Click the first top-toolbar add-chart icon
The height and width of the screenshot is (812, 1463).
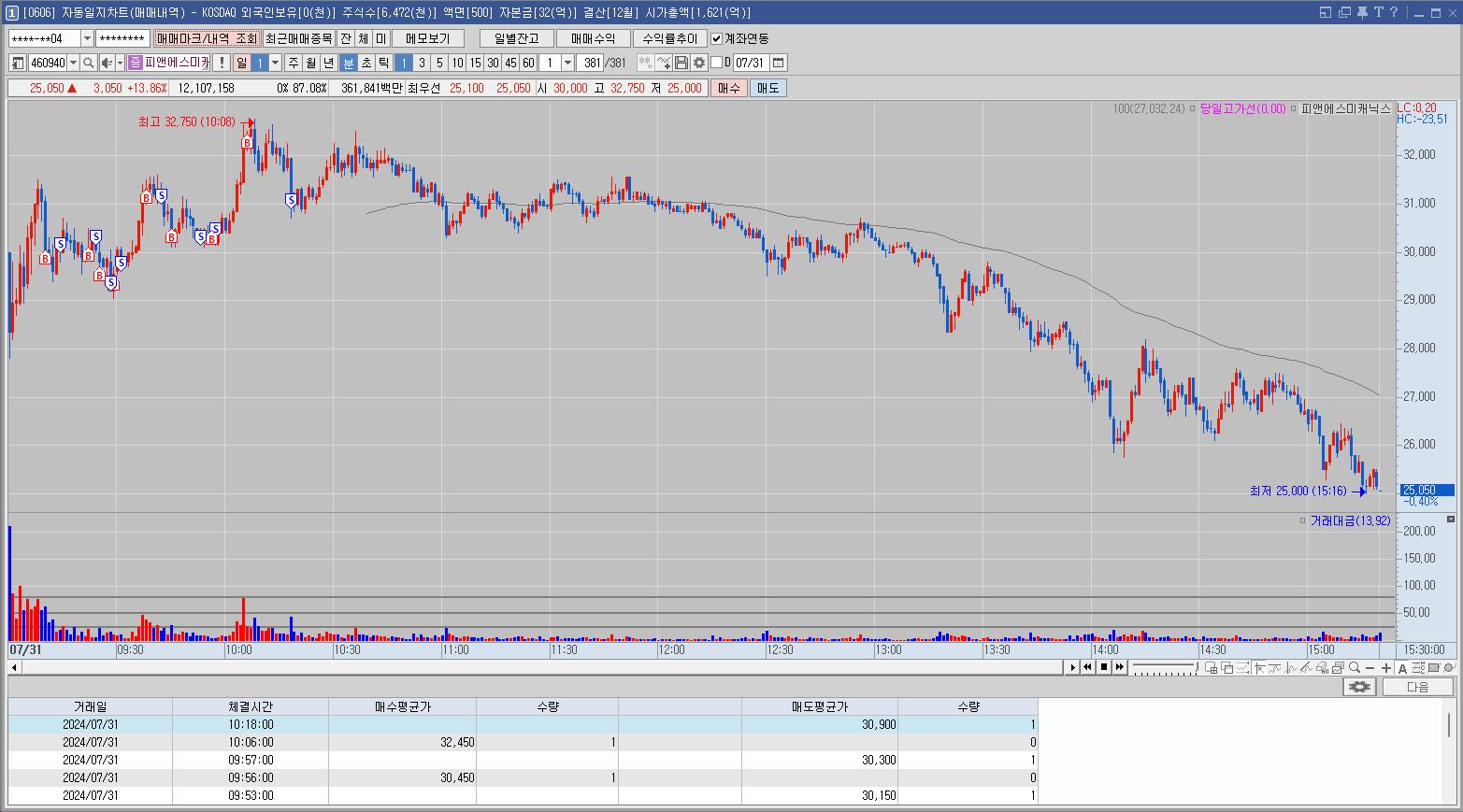(x=645, y=63)
